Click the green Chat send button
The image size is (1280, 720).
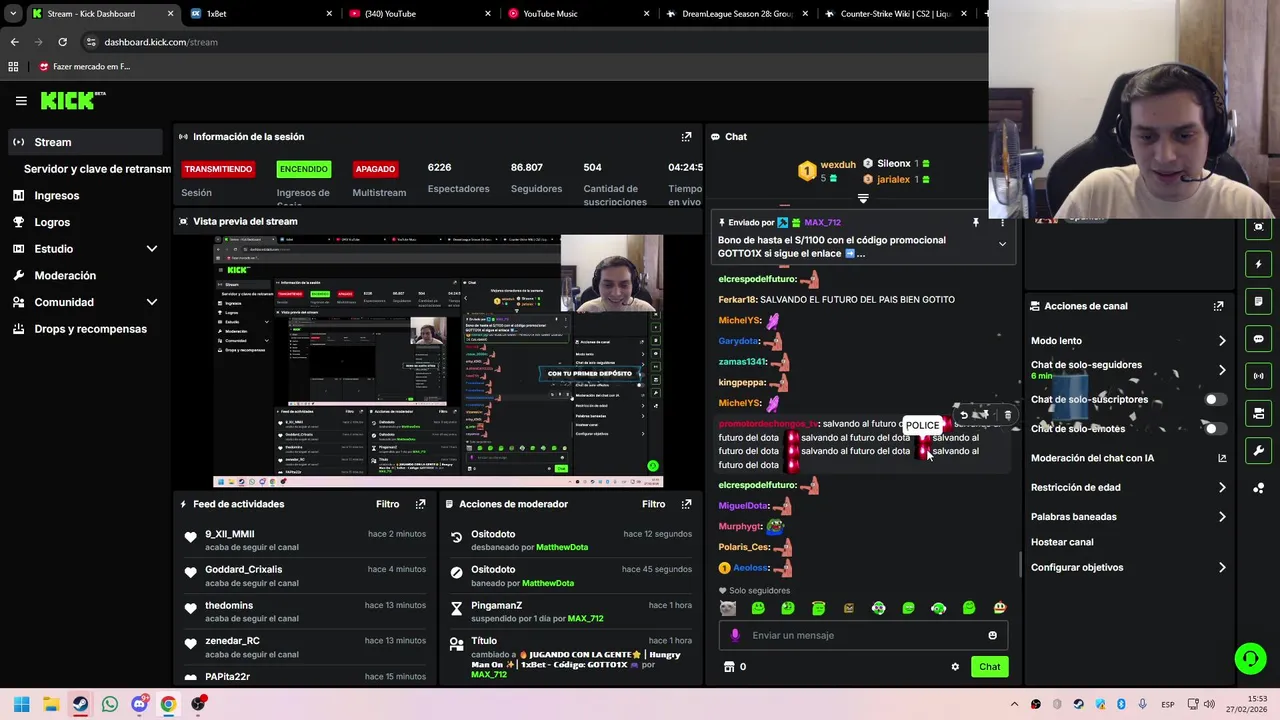pos(989,667)
